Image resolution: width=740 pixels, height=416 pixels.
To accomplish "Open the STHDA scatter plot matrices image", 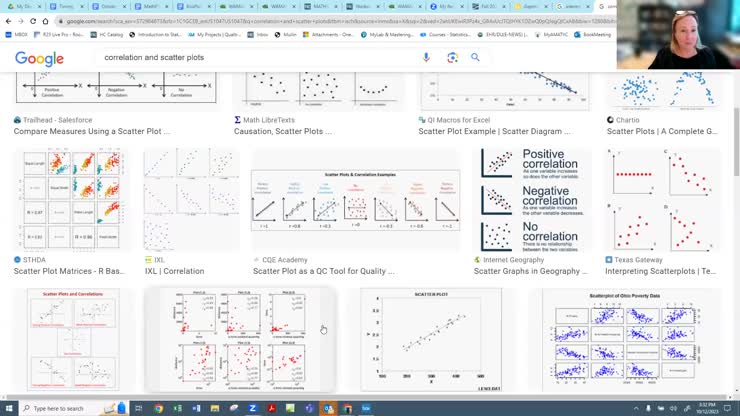I will pyautogui.click(x=70, y=199).
